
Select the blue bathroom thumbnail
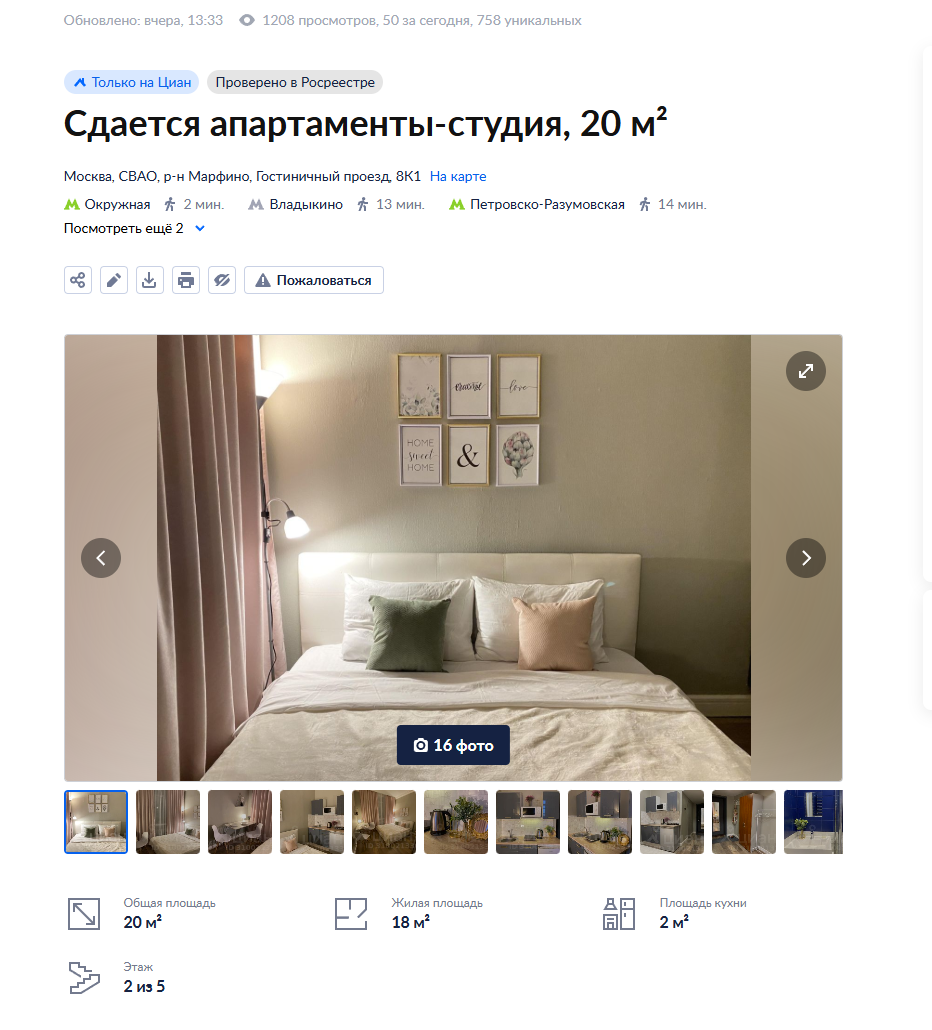pyautogui.click(x=813, y=822)
